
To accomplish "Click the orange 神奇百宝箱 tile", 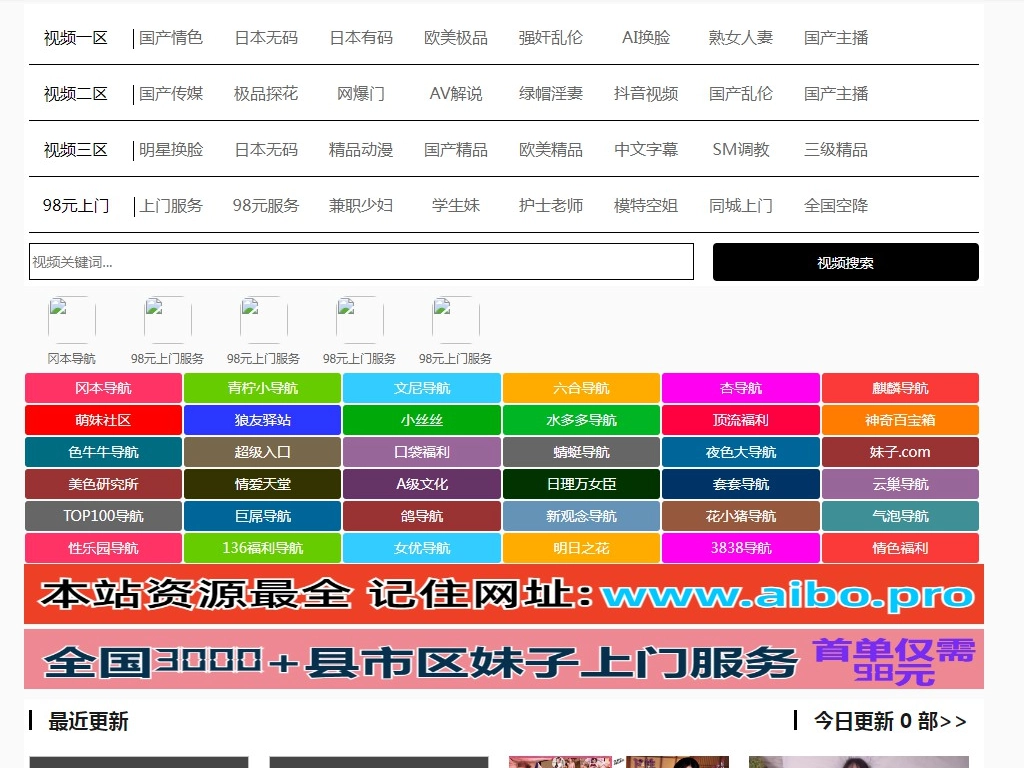I will tap(900, 420).
